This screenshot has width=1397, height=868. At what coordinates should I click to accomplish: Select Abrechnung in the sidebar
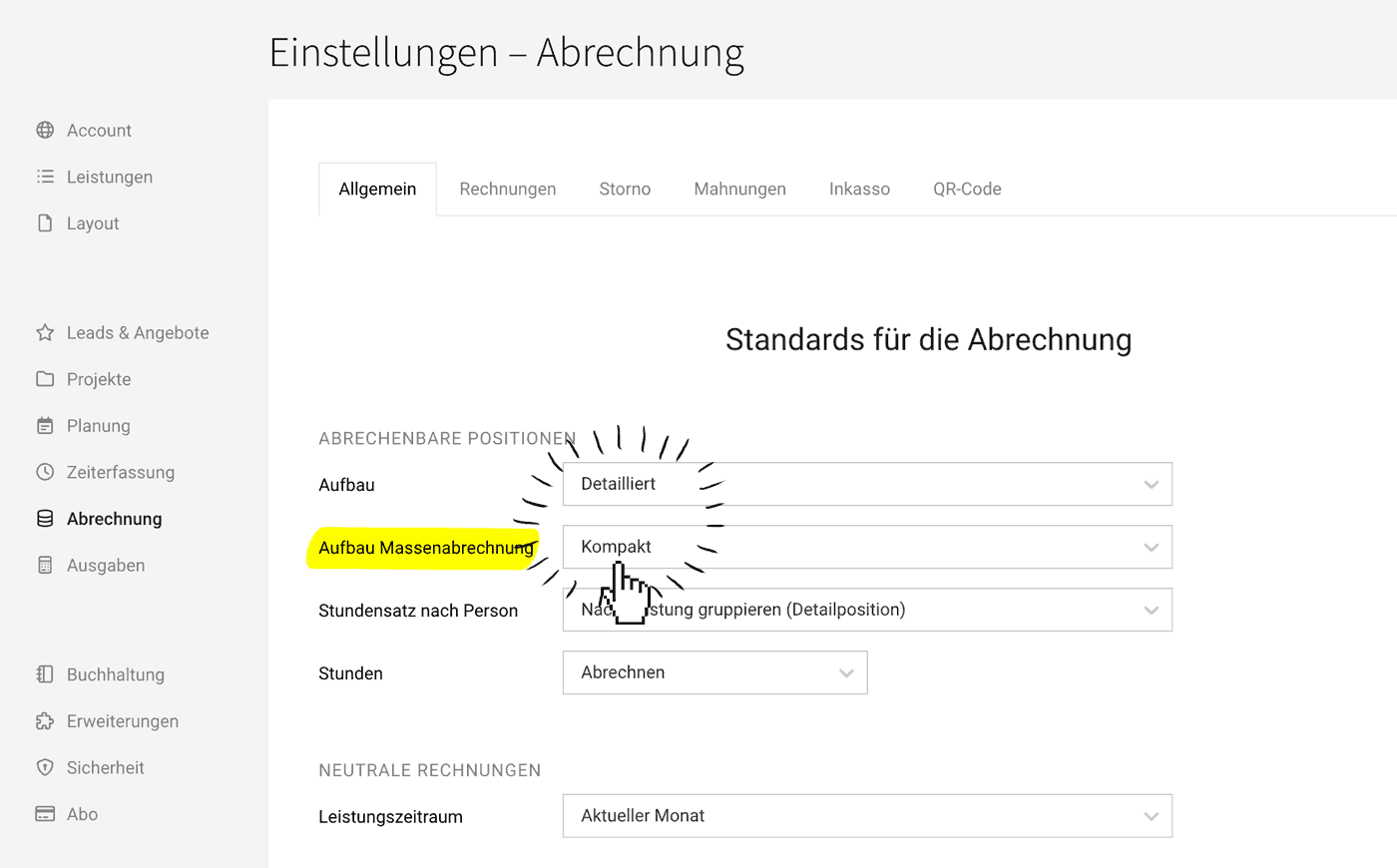[x=114, y=519]
